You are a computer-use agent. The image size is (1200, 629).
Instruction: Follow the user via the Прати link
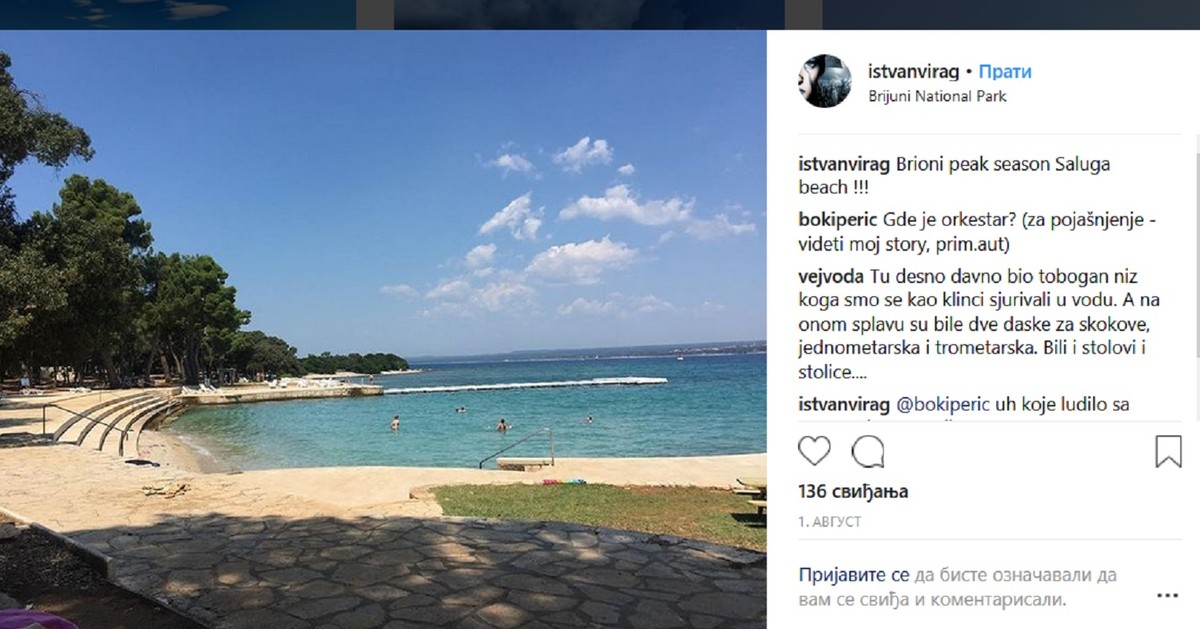(1005, 72)
